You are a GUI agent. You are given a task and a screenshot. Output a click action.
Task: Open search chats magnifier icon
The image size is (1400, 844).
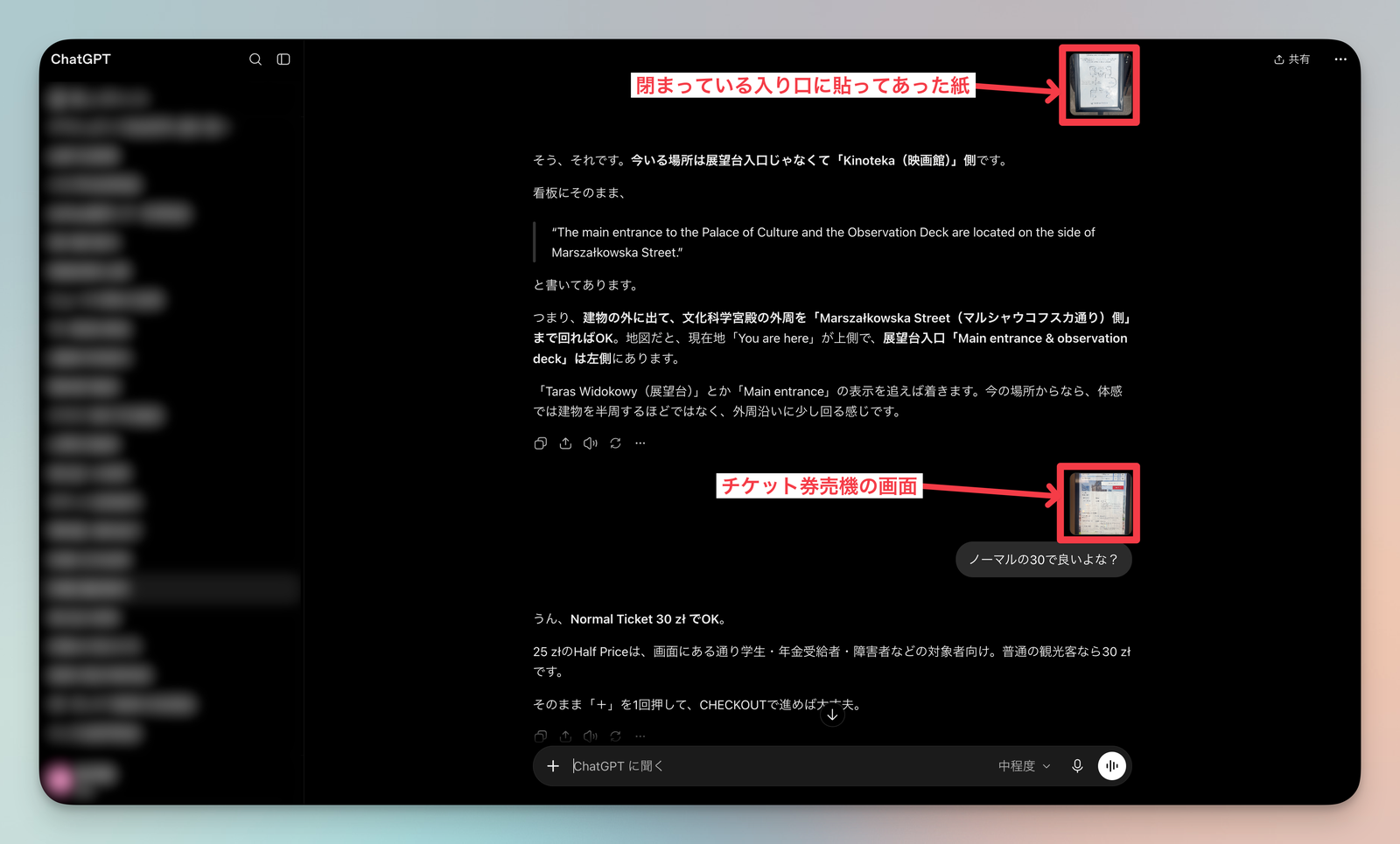pyautogui.click(x=255, y=59)
